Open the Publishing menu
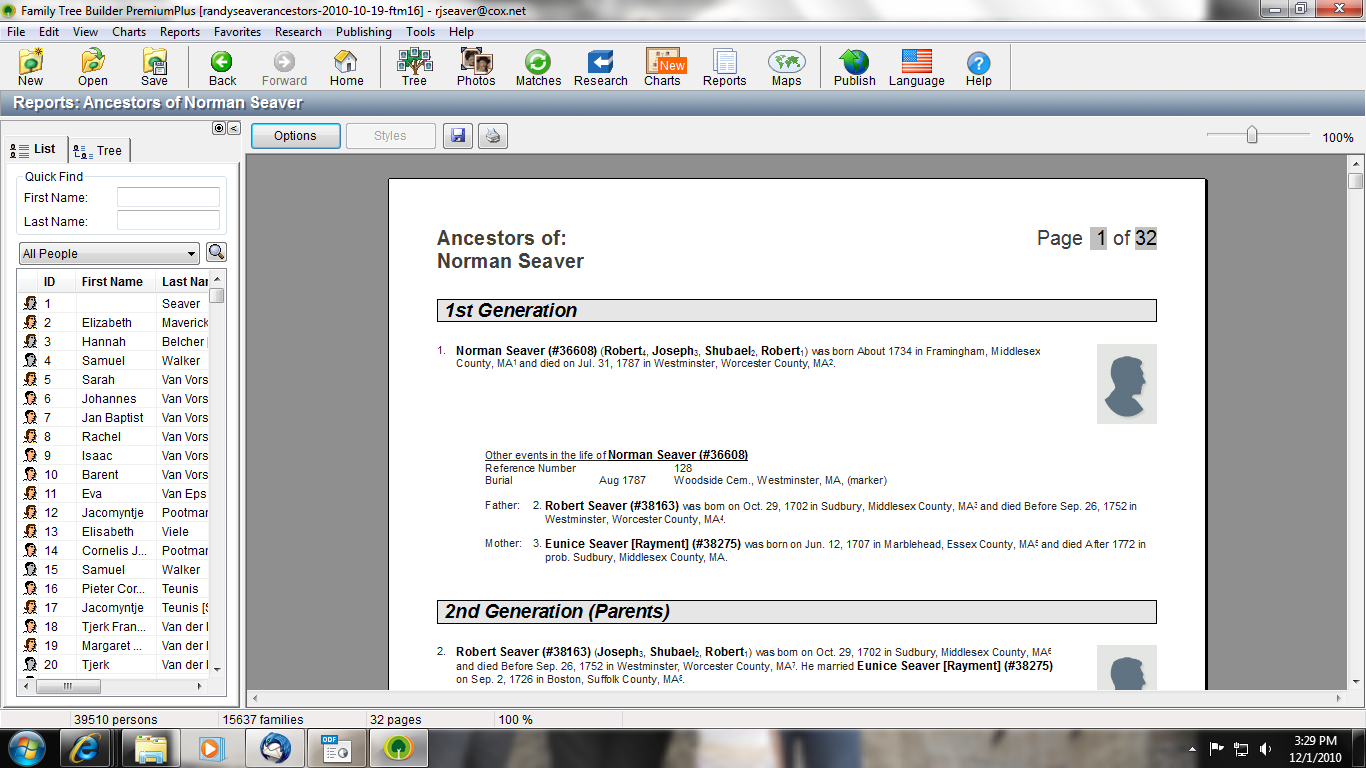Image resolution: width=1366 pixels, height=768 pixels. tap(364, 32)
